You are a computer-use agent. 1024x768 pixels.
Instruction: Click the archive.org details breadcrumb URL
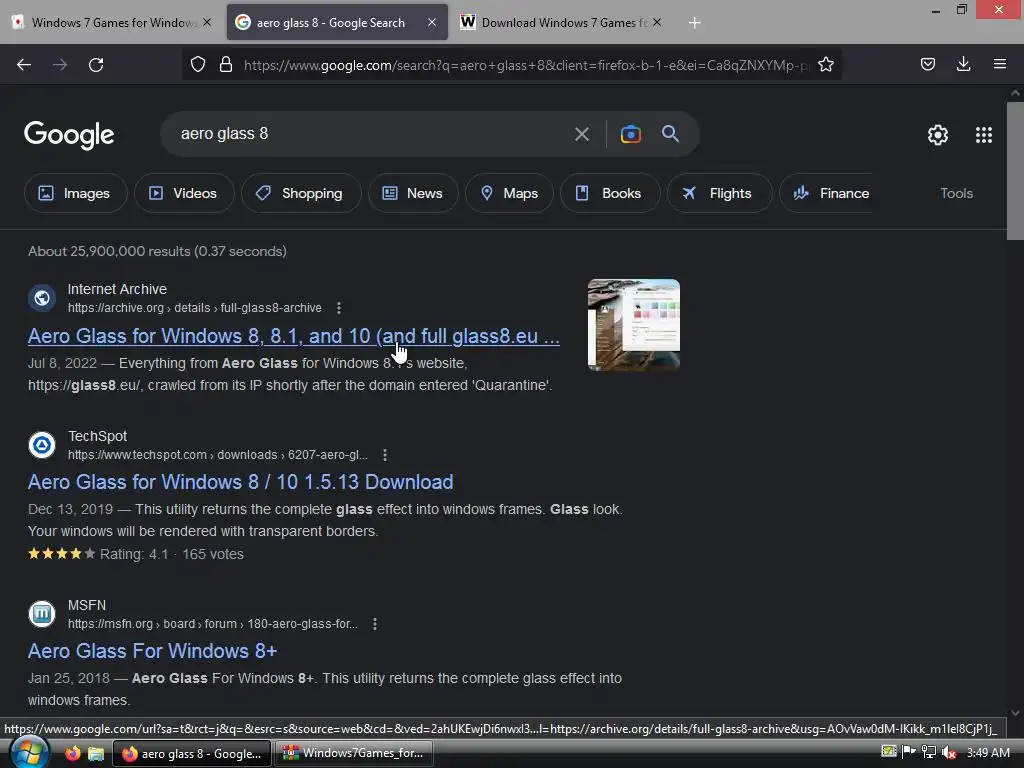(195, 308)
